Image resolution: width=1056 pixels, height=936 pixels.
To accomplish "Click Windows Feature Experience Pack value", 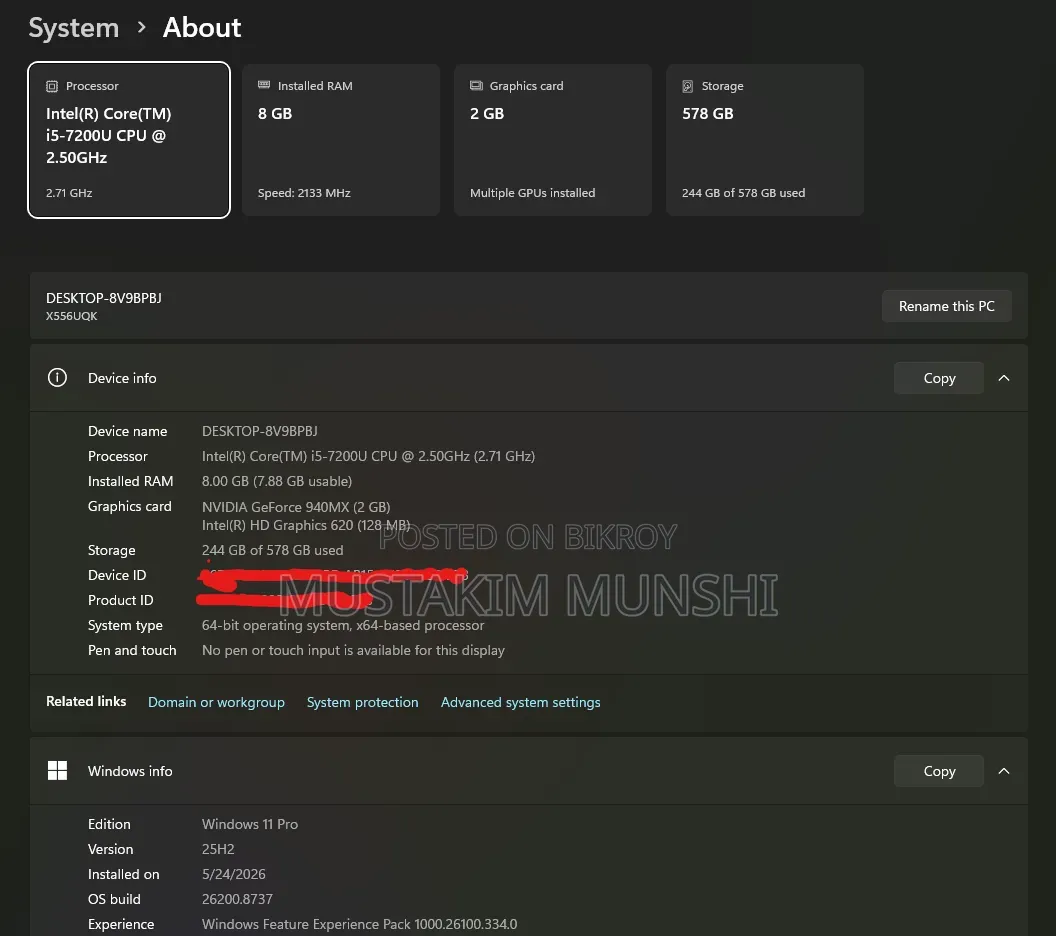I will 360,924.
